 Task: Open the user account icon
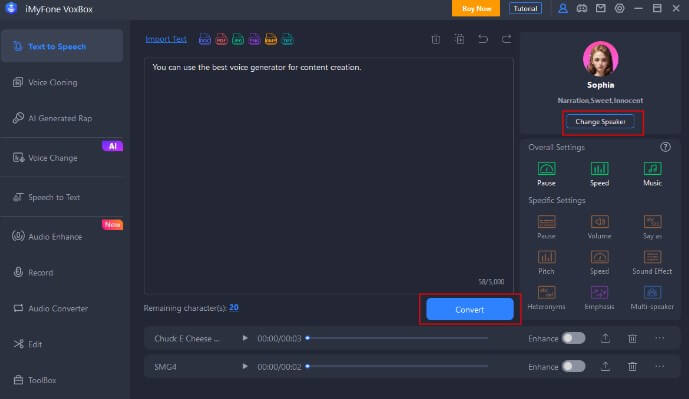tap(562, 8)
